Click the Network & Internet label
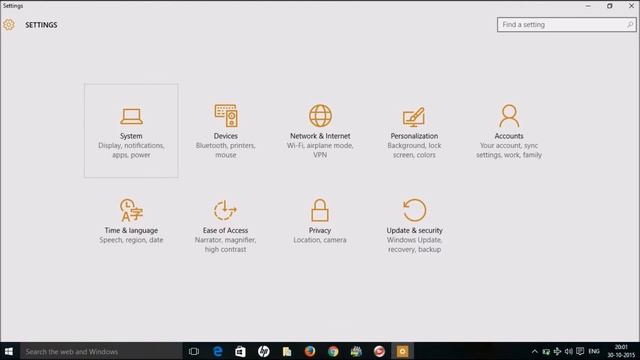This screenshot has height=360, width=640. click(x=320, y=136)
